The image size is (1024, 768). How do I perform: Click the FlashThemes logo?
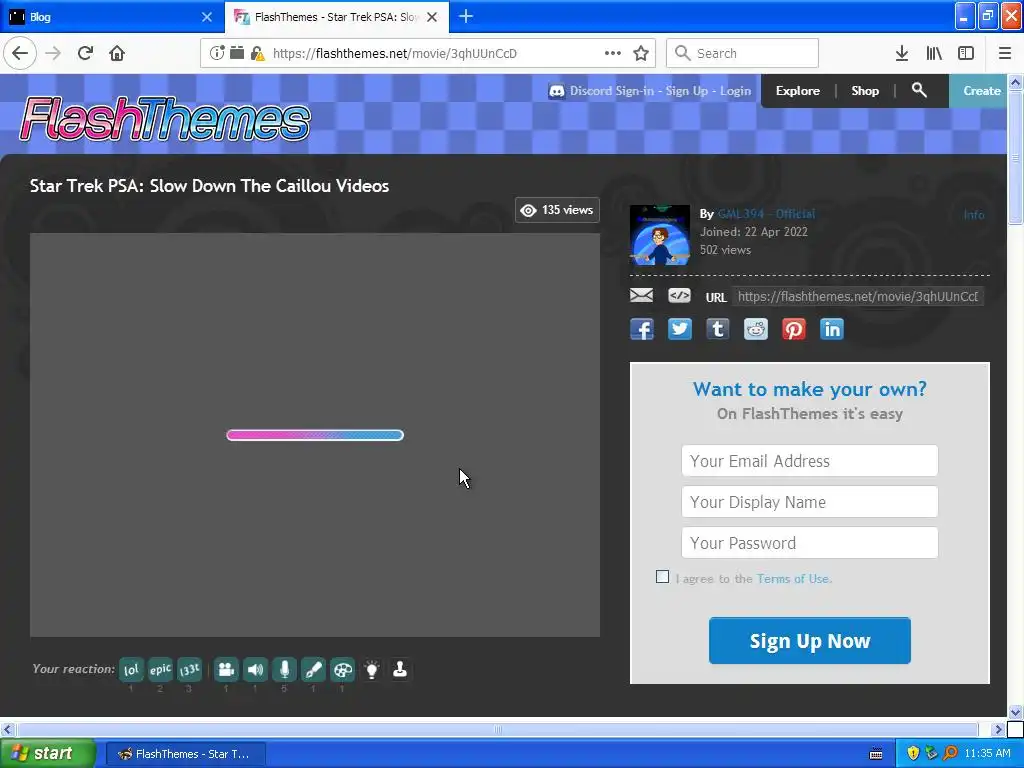pos(165,120)
